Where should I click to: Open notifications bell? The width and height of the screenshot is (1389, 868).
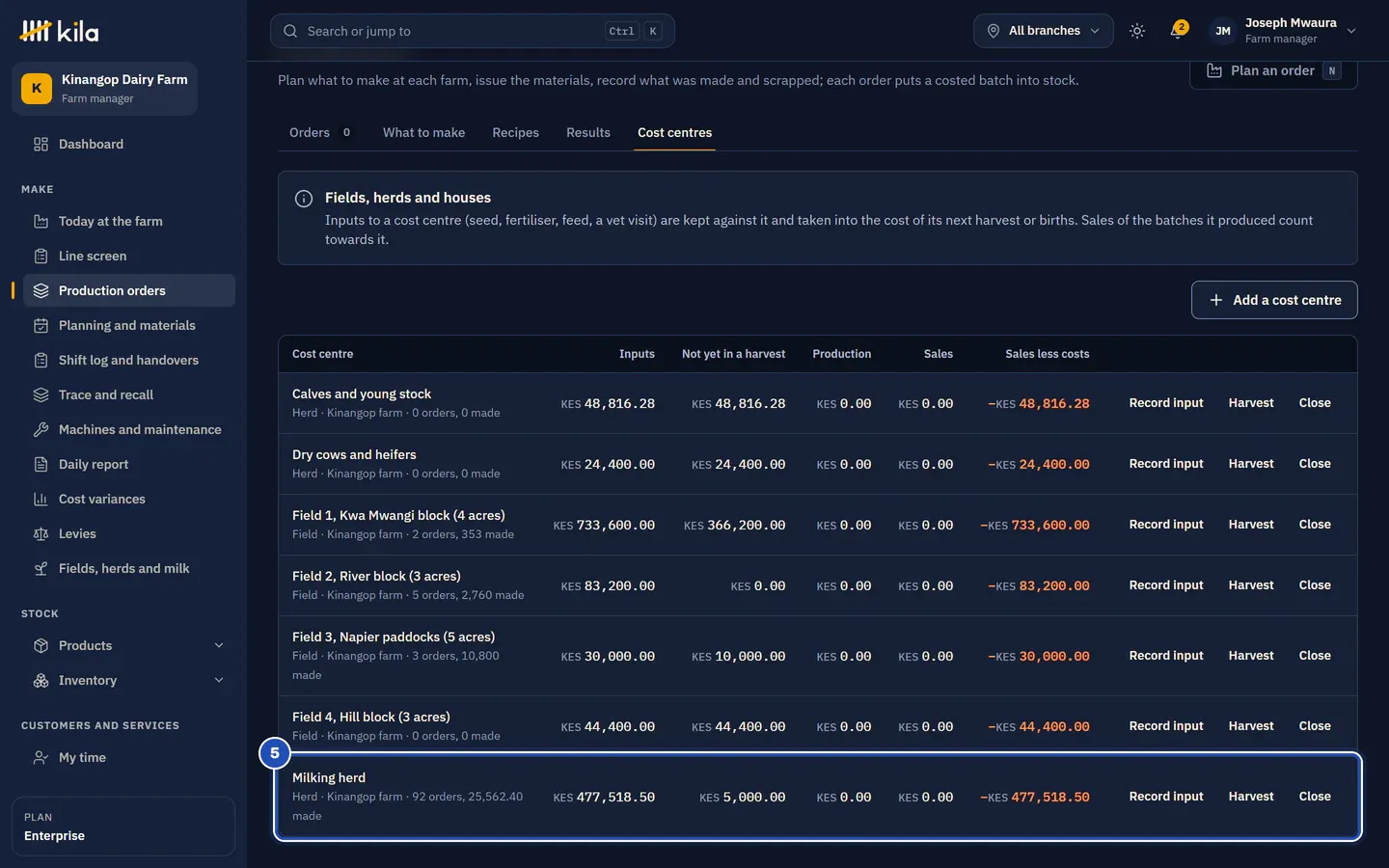(x=1177, y=31)
